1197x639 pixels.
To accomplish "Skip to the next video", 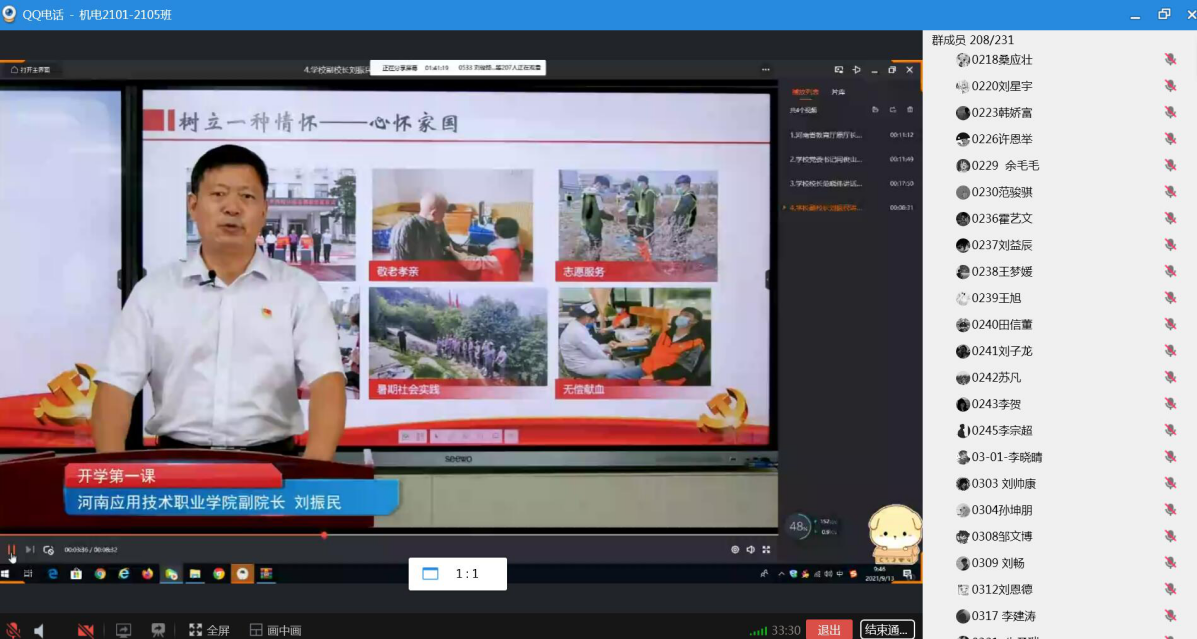I will (30, 549).
